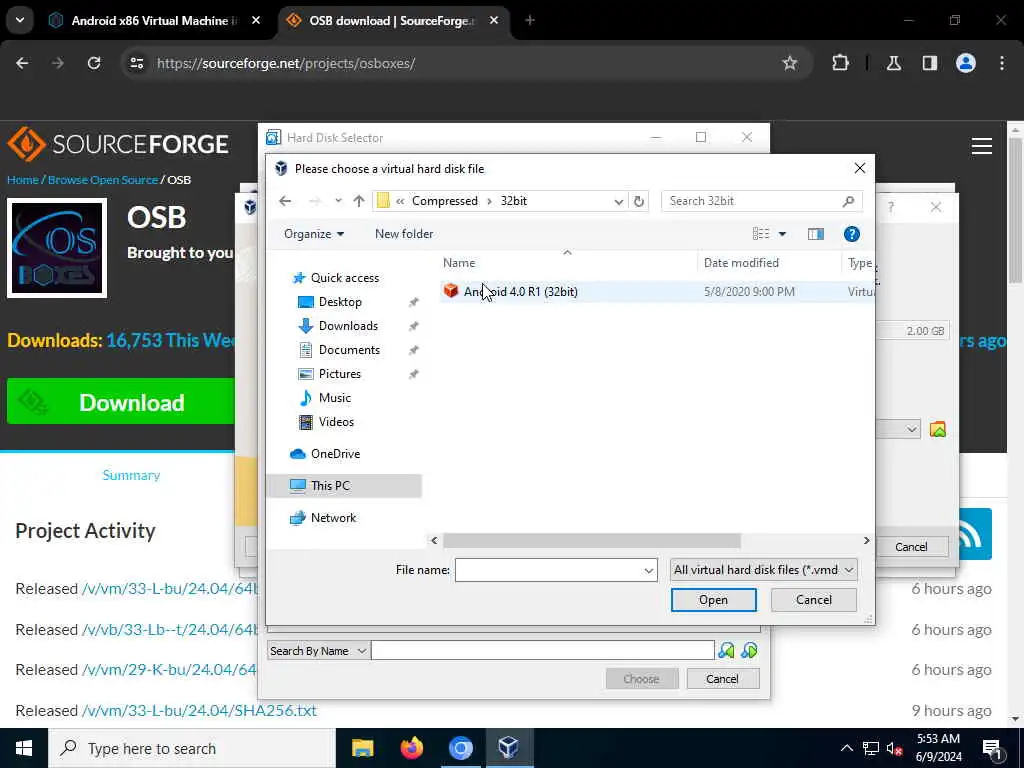Open Videos in navigation pane

pyautogui.click(x=336, y=422)
